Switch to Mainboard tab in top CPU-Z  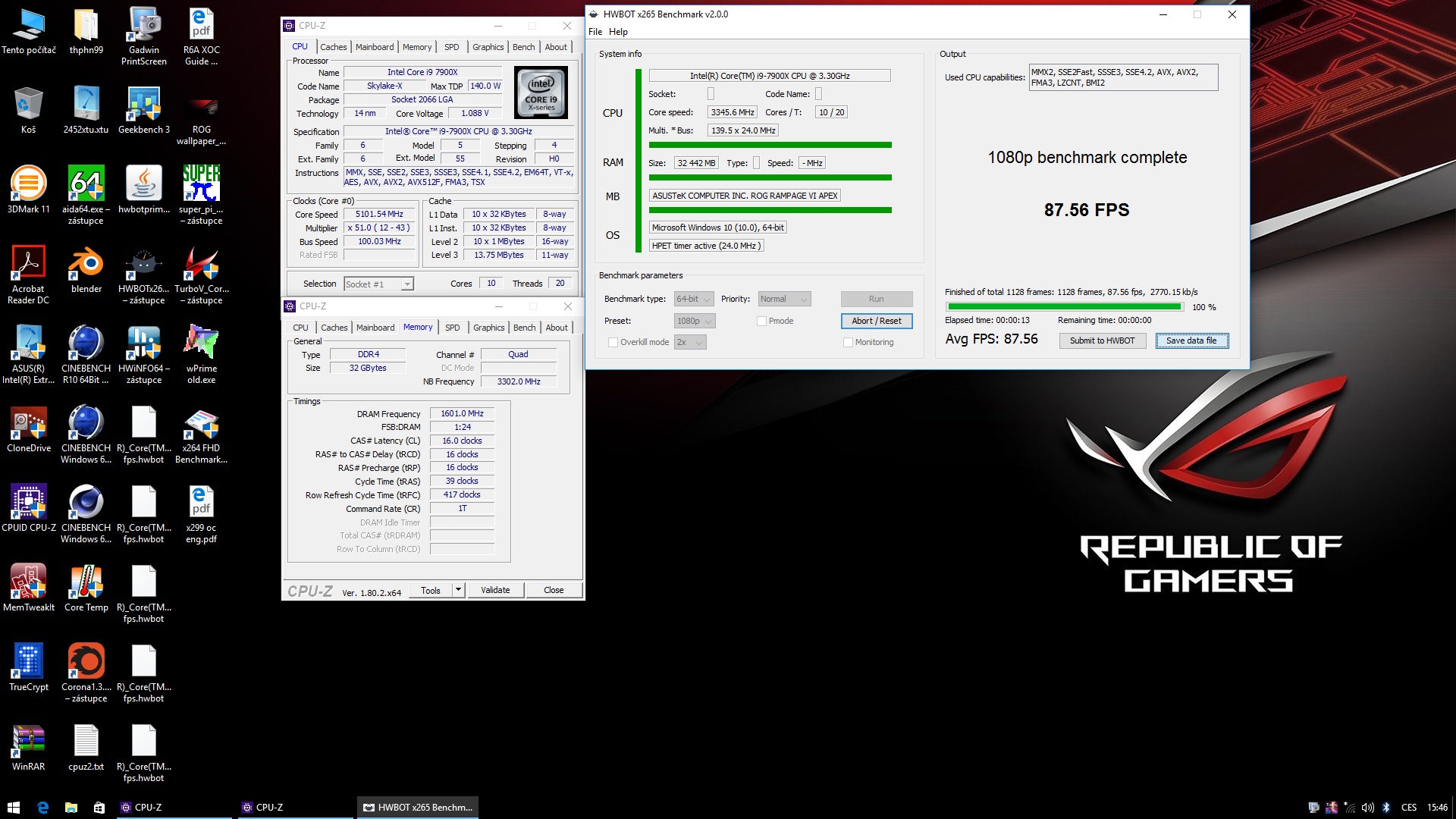click(375, 47)
